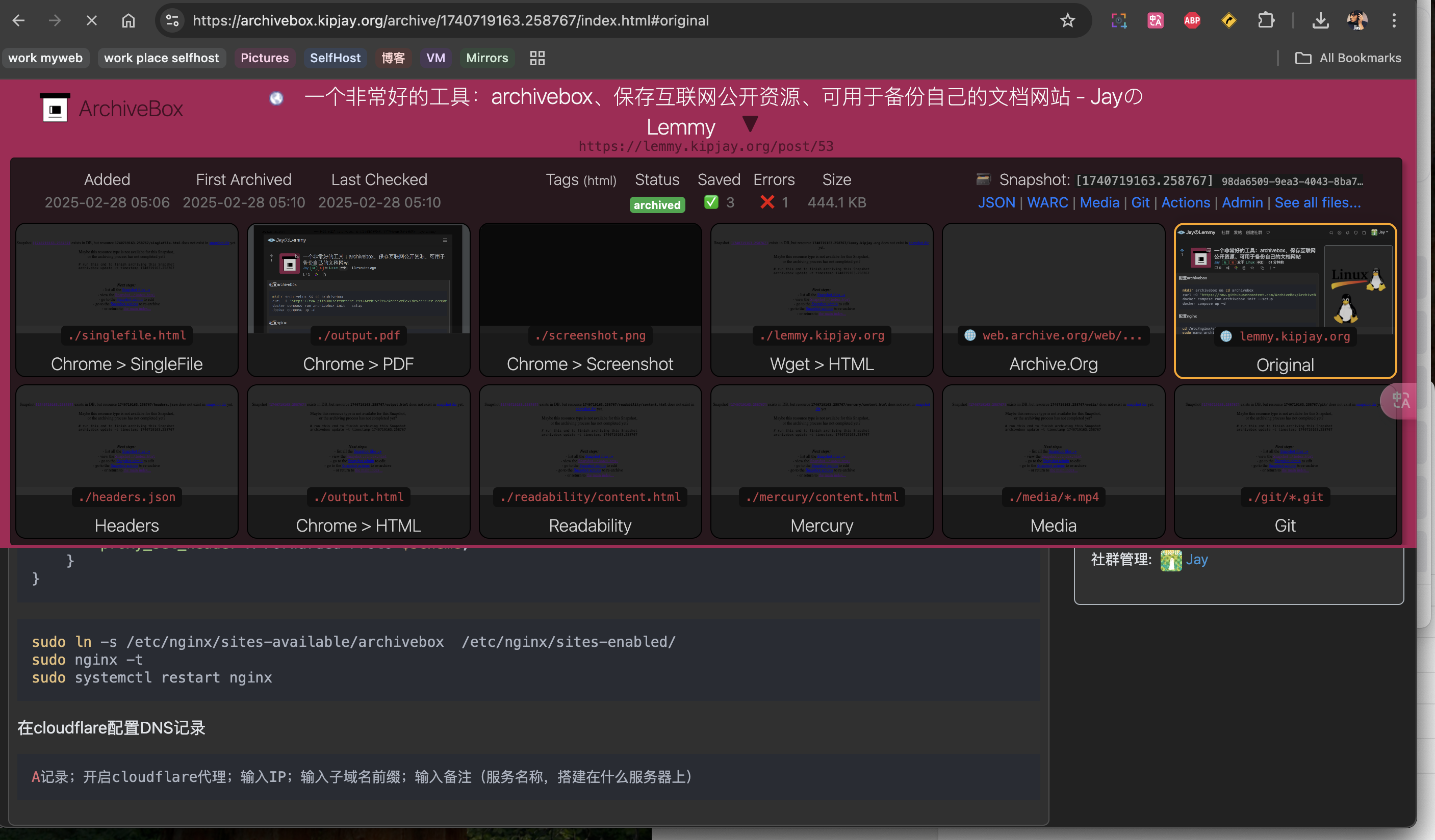This screenshot has width=1435, height=840.
Task: Click See all files... link
Action: pos(1318,202)
